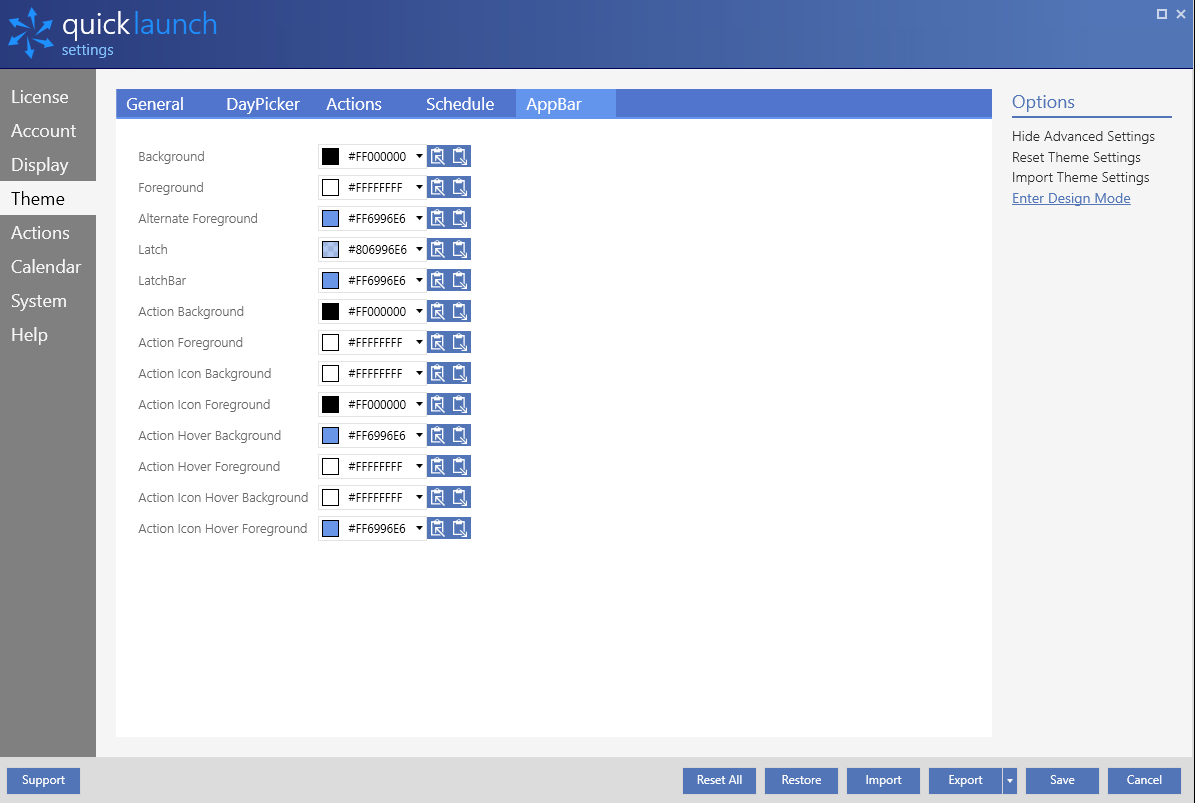This screenshot has width=1195, height=803.
Task: Click Background row clipboard icon with down-right arrow
Action: pyautogui.click(x=460, y=156)
